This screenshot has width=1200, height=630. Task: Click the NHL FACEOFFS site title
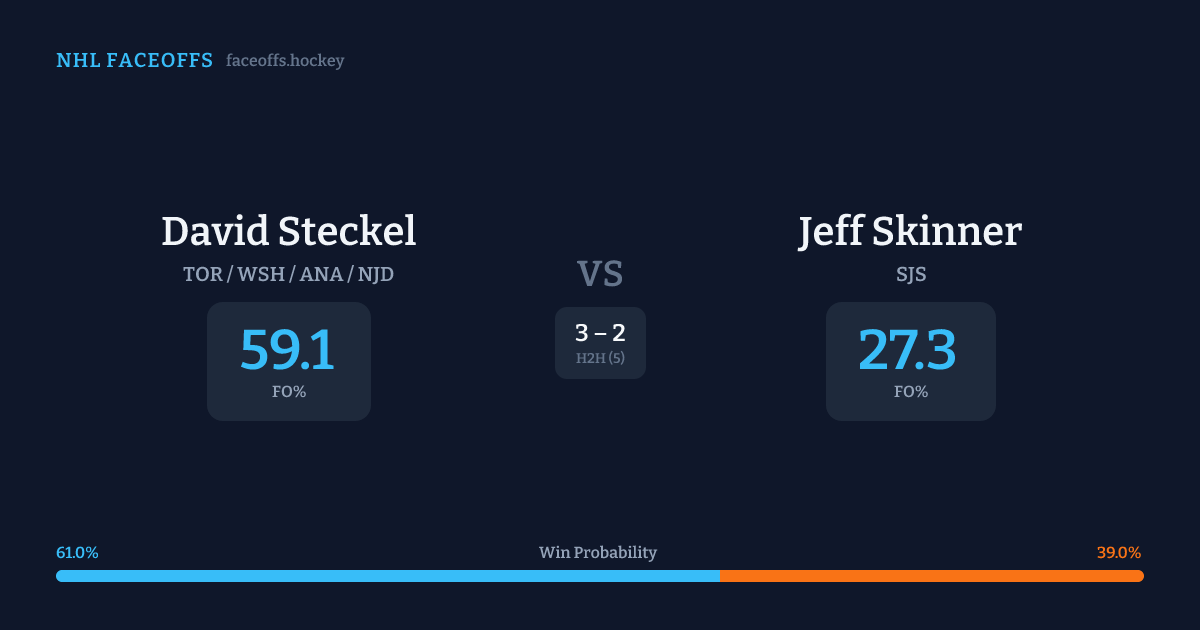point(134,61)
